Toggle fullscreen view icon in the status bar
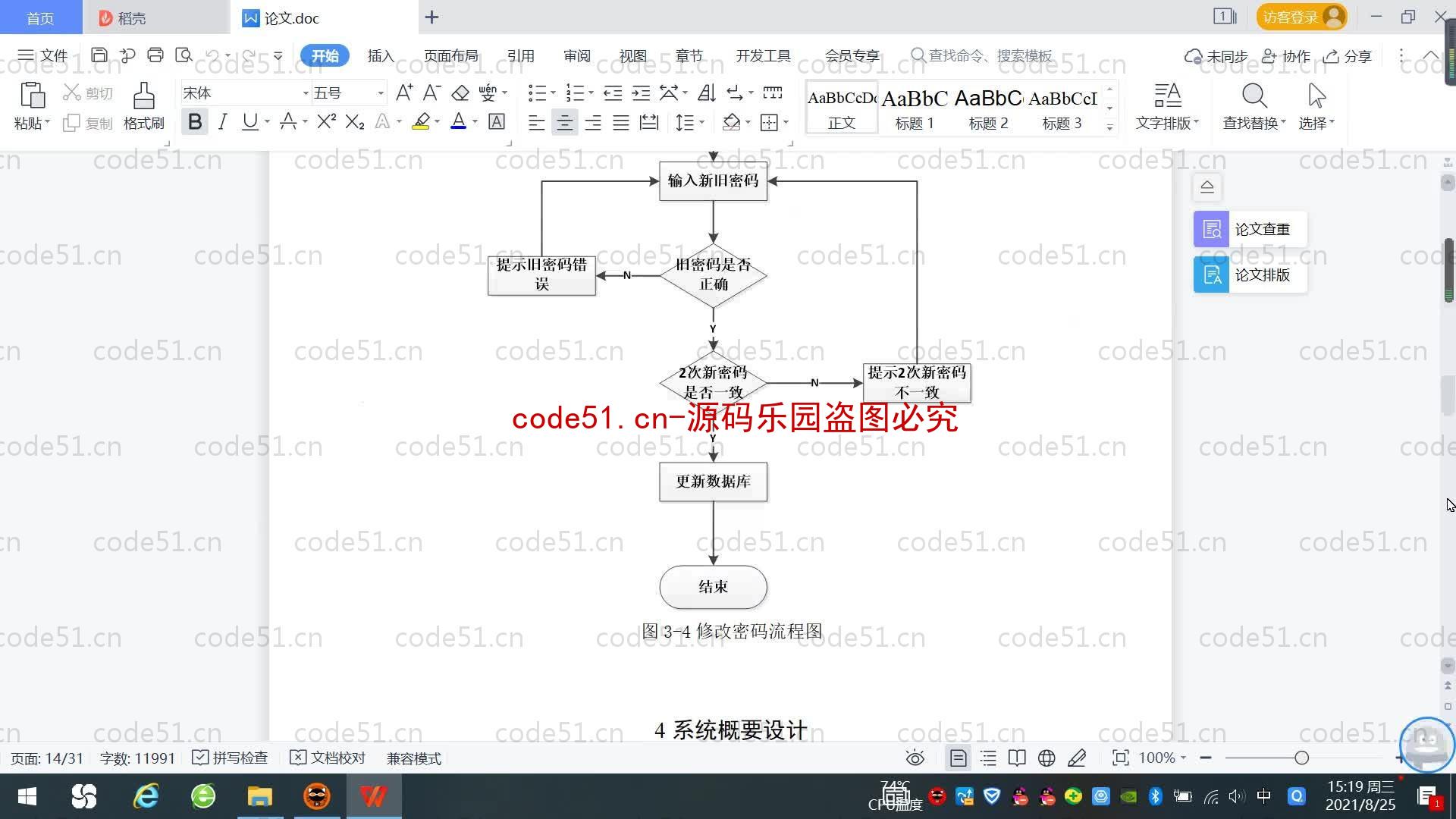Screen dimensions: 1456x819 [x=1120, y=758]
